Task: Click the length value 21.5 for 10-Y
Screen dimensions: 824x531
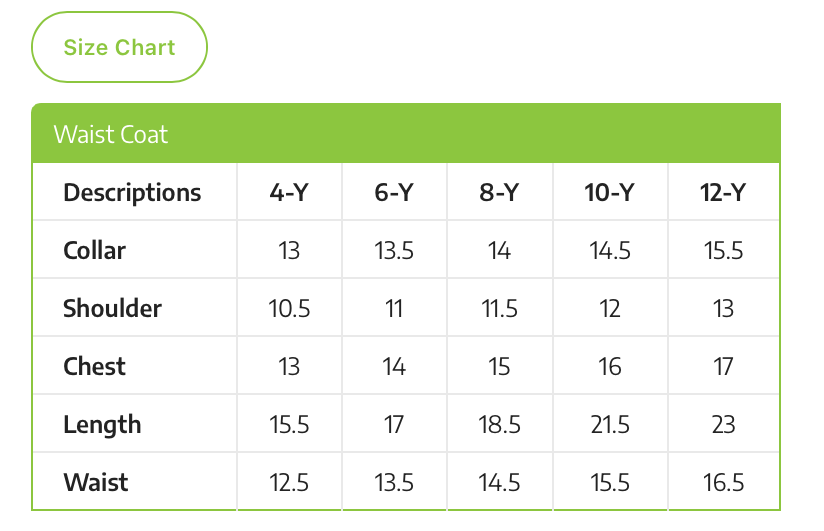Action: [610, 424]
